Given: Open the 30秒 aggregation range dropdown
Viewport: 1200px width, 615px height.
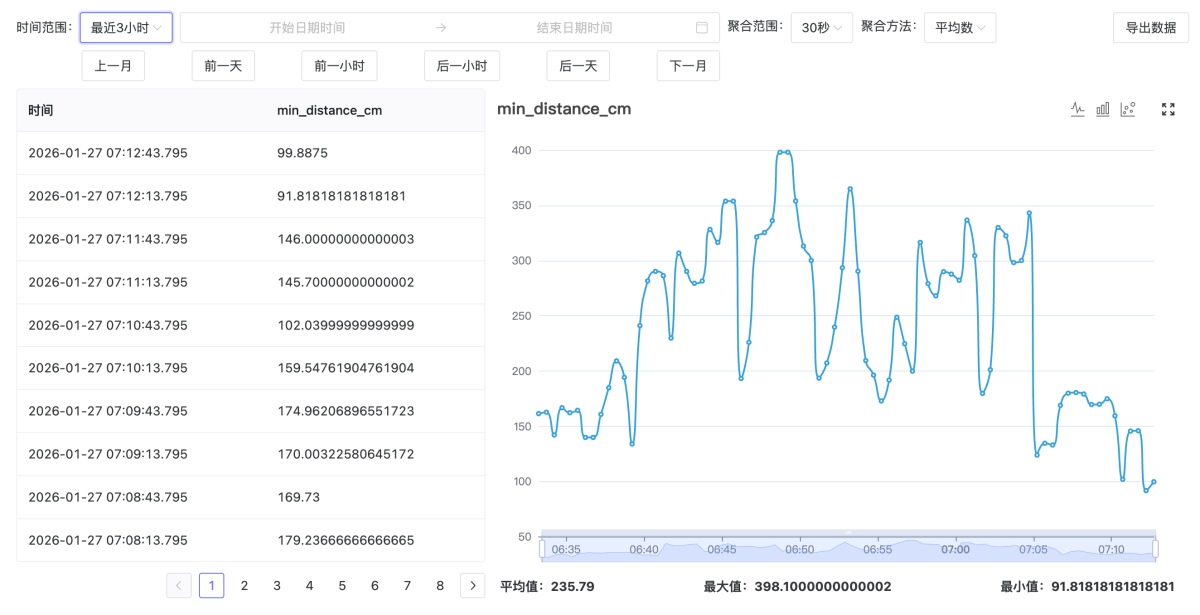Looking at the screenshot, I should (x=822, y=28).
